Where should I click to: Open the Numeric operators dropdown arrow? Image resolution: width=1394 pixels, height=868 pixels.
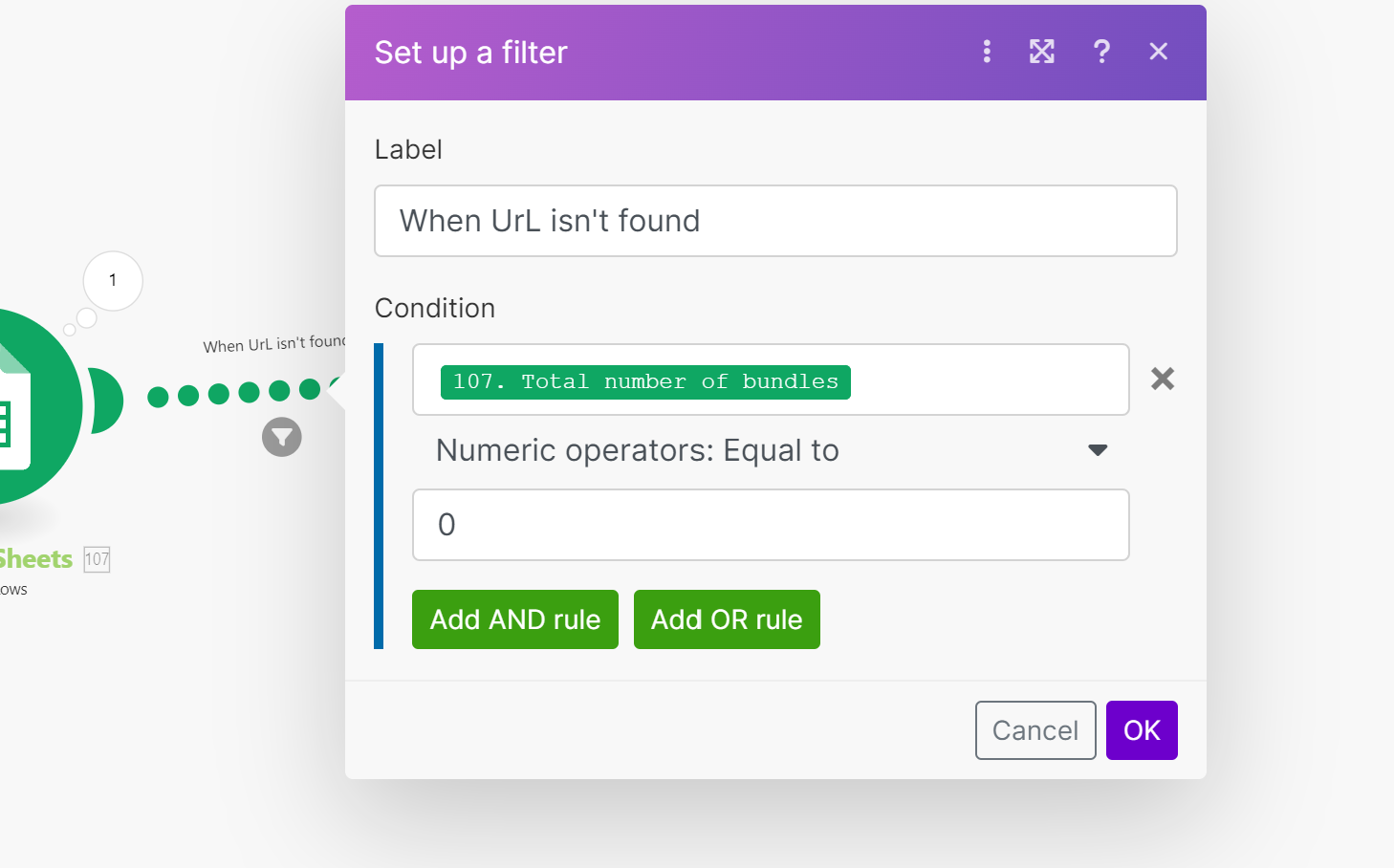(1098, 450)
